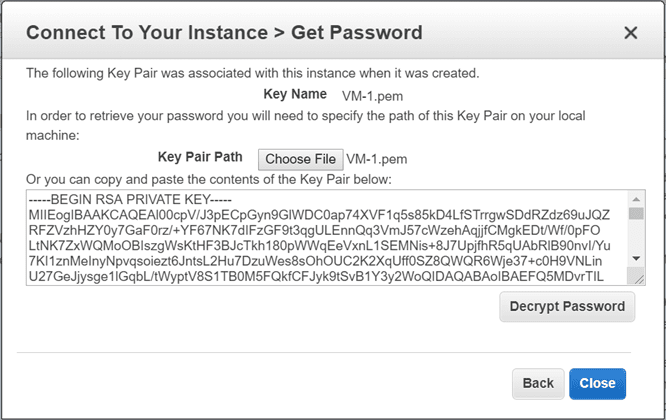The height and width of the screenshot is (420, 666).
Task: Click the Key Name label
Action: point(294,94)
